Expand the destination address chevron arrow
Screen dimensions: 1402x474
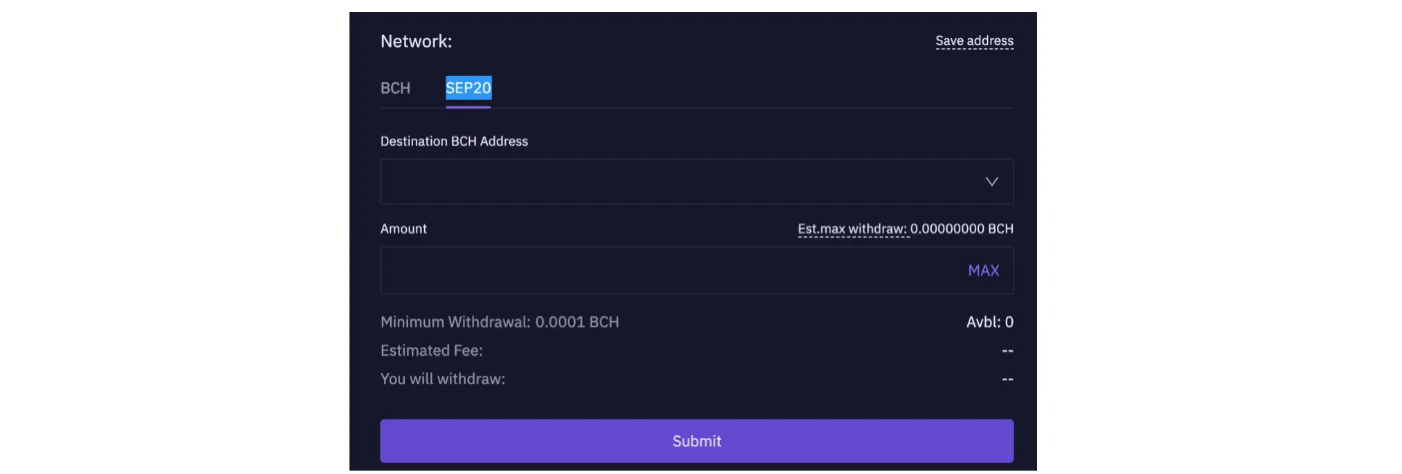(992, 182)
